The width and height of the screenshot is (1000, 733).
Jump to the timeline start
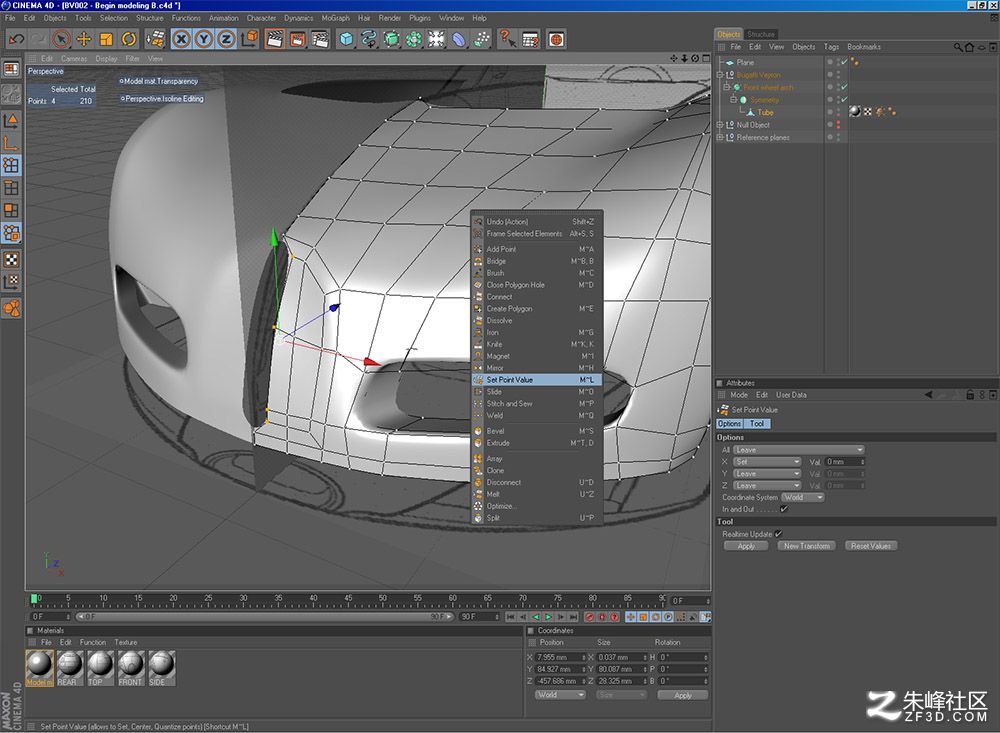pyautogui.click(x=510, y=617)
